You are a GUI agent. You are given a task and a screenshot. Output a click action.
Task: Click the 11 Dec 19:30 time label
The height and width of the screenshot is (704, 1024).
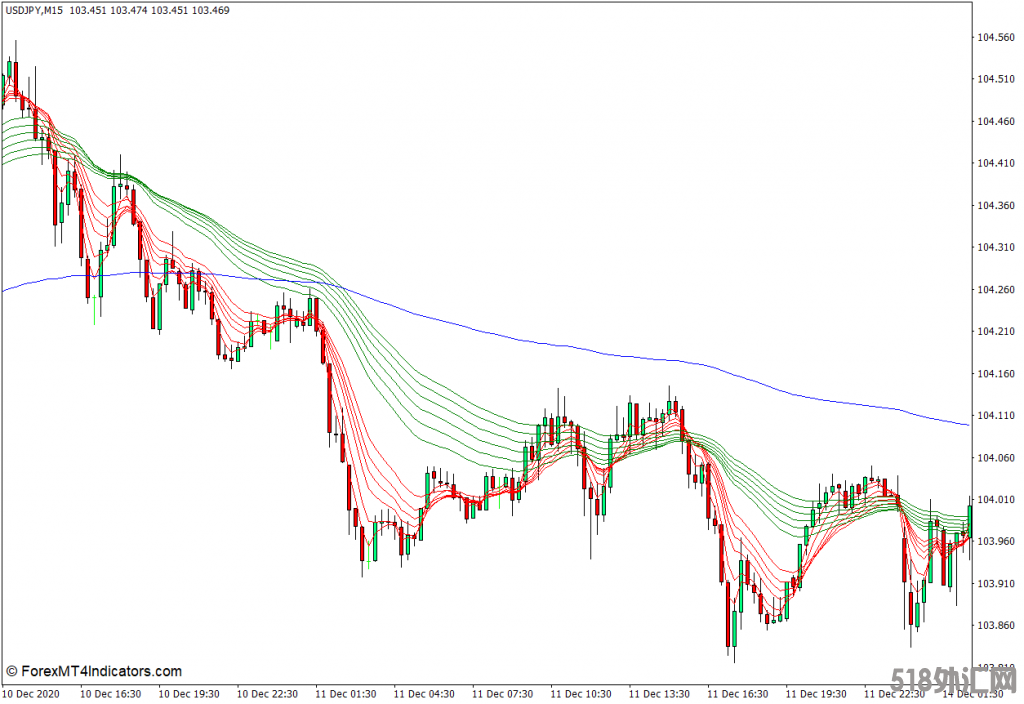pyautogui.click(x=816, y=692)
